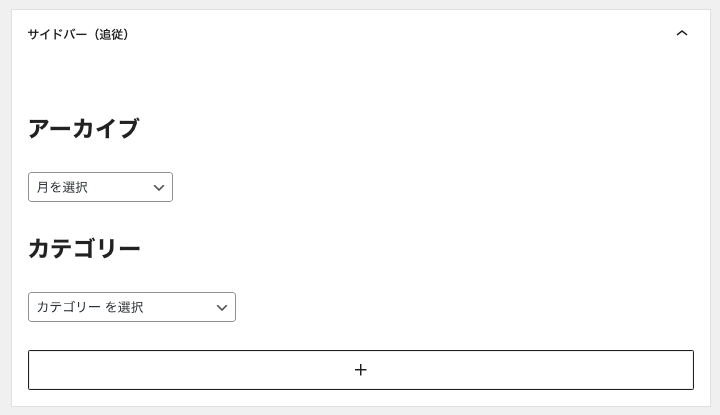This screenshot has width=720, height=415.
Task: Collapse the サイドバー（追従） panel chevron
Action: click(x=682, y=34)
